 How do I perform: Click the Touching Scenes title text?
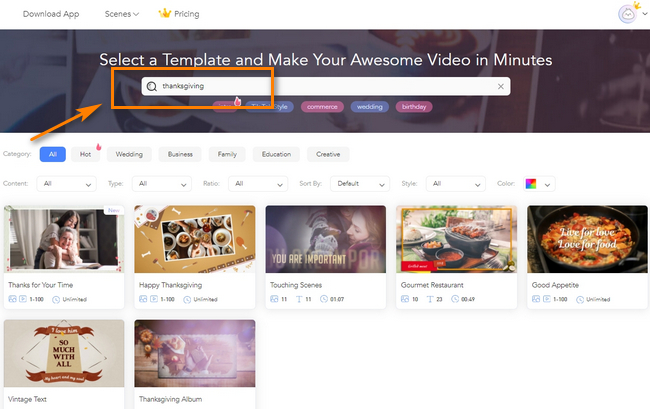[296, 285]
